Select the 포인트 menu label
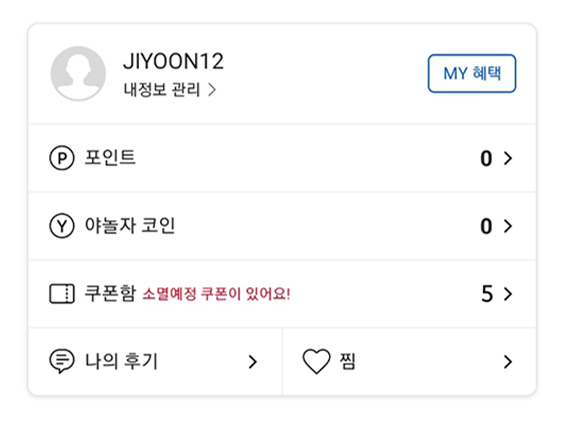The height and width of the screenshot is (421, 566). 110,158
